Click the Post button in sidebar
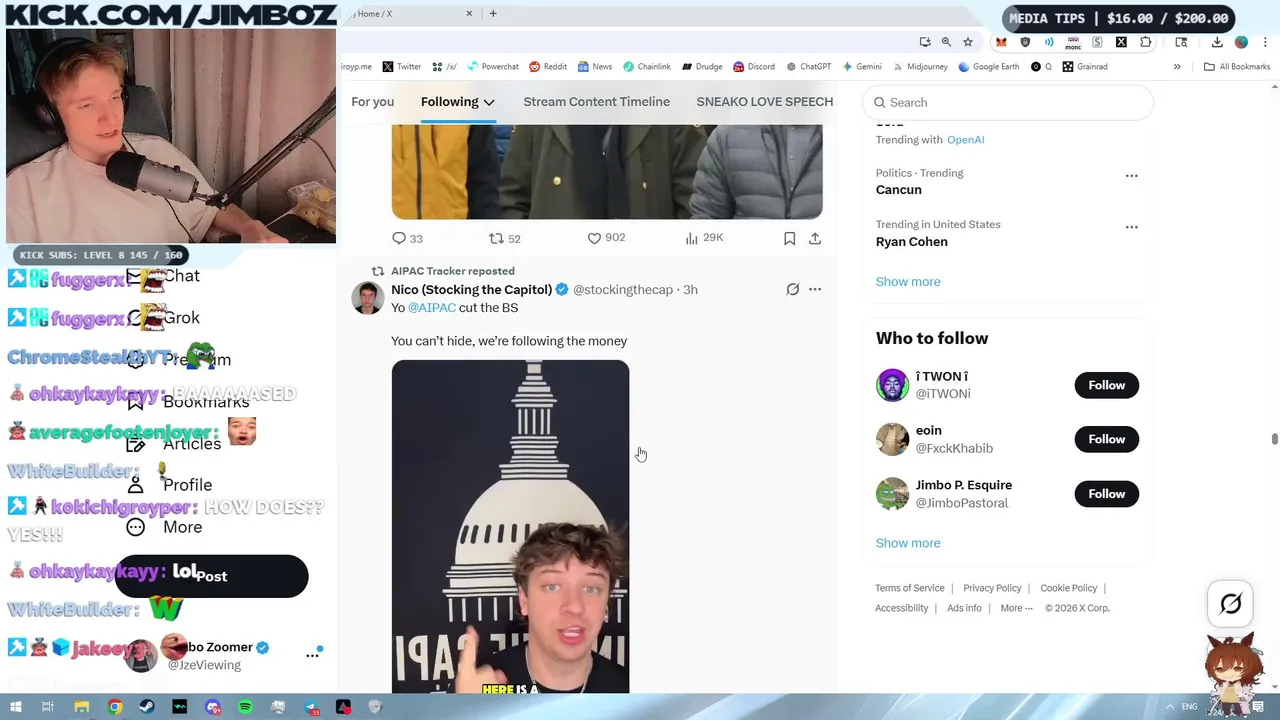The image size is (1280, 720). pyautogui.click(x=211, y=576)
